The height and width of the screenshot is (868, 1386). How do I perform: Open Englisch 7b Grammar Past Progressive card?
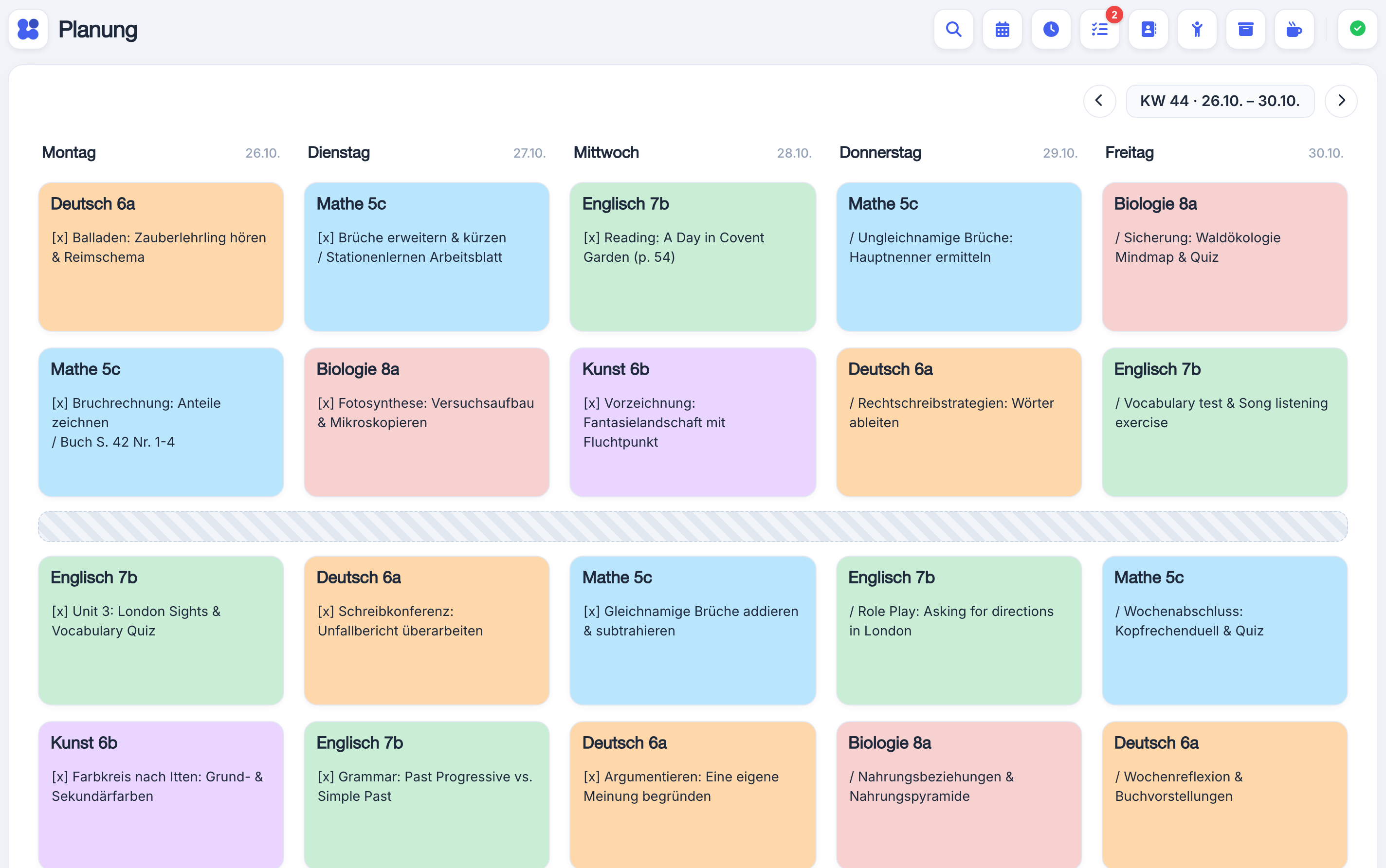(427, 795)
